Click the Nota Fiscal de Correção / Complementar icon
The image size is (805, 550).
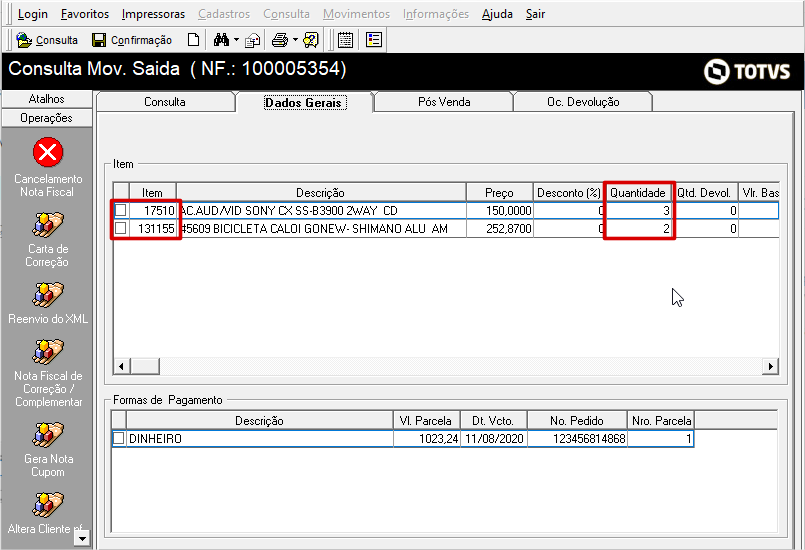click(x=48, y=352)
